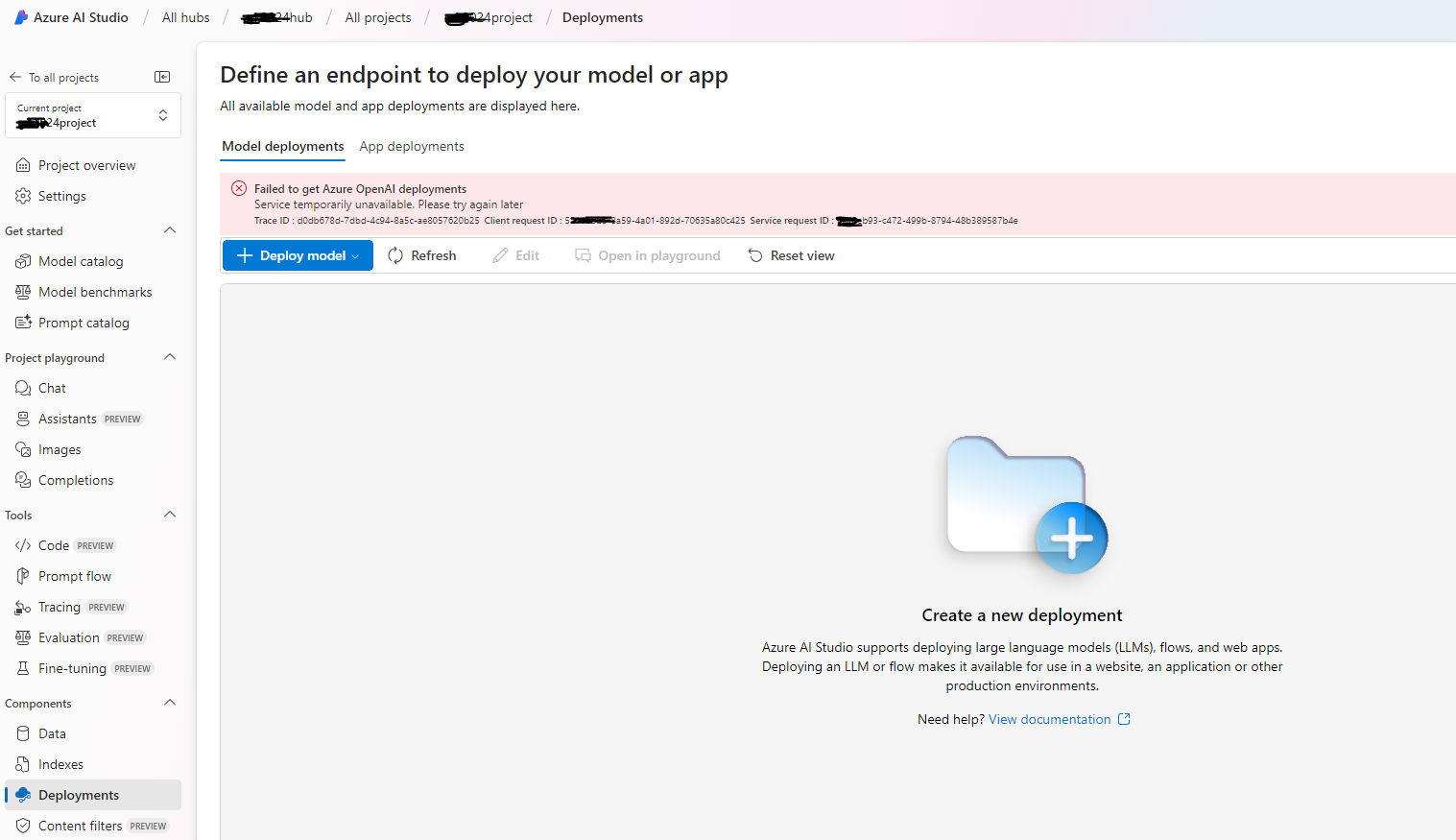
Task: Click the greyed-out Open in playground button
Action: coord(648,255)
